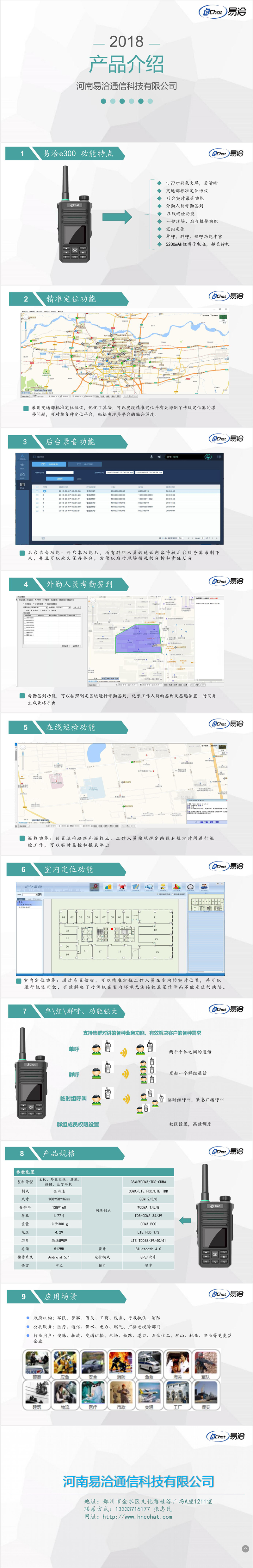Screen dimensions: 253x1568
Task: Open the indoor floor plan screenshot
Action: [120, 928]
